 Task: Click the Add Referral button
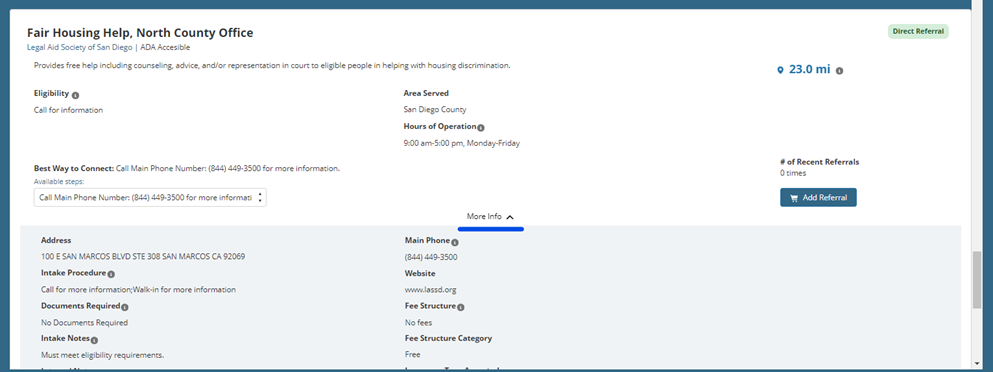[818, 198]
